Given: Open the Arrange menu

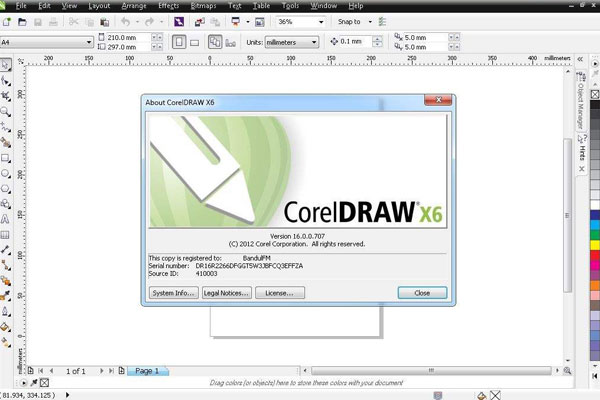Looking at the screenshot, I should click(x=134, y=6).
